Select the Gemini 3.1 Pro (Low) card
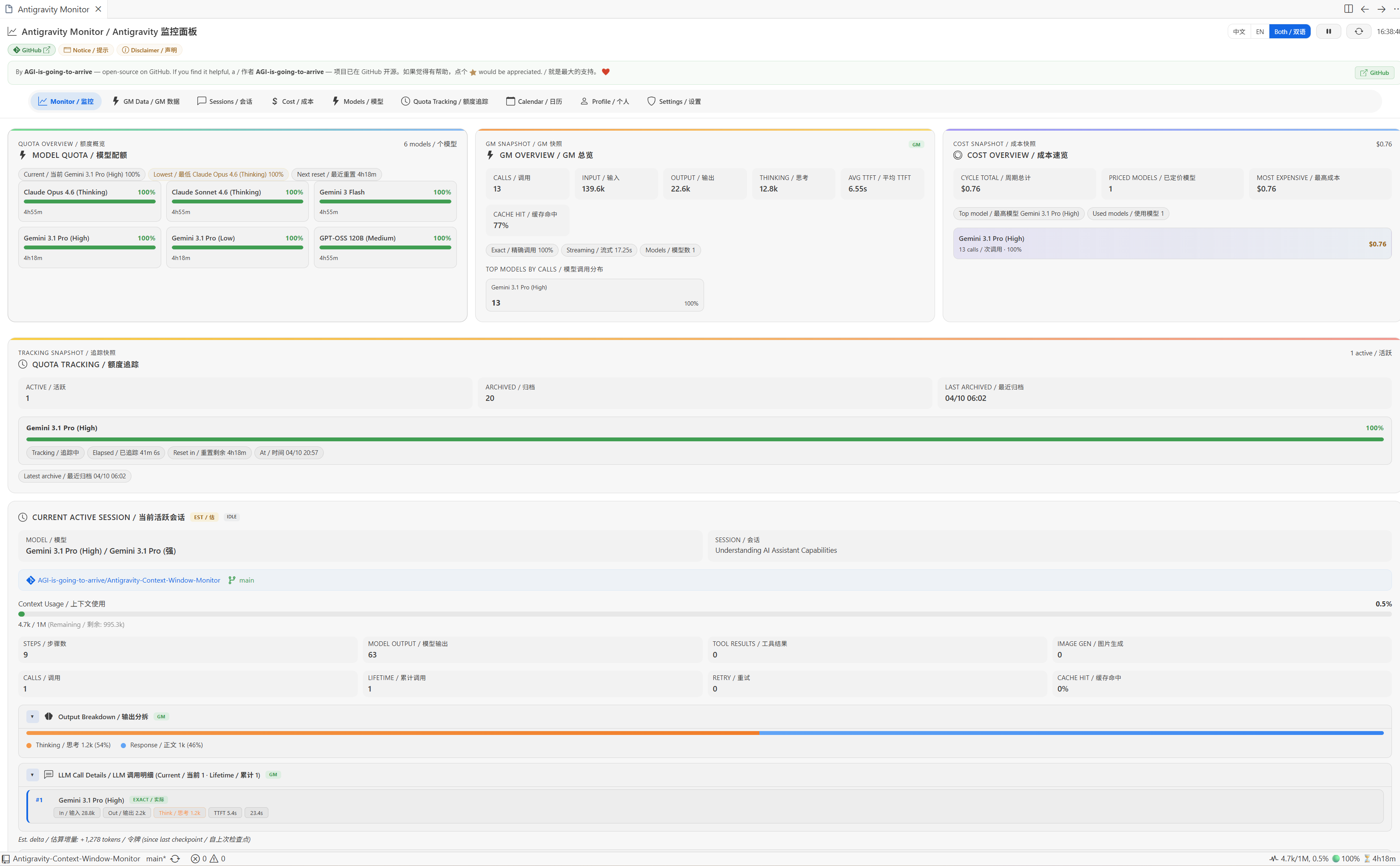 tap(237, 247)
